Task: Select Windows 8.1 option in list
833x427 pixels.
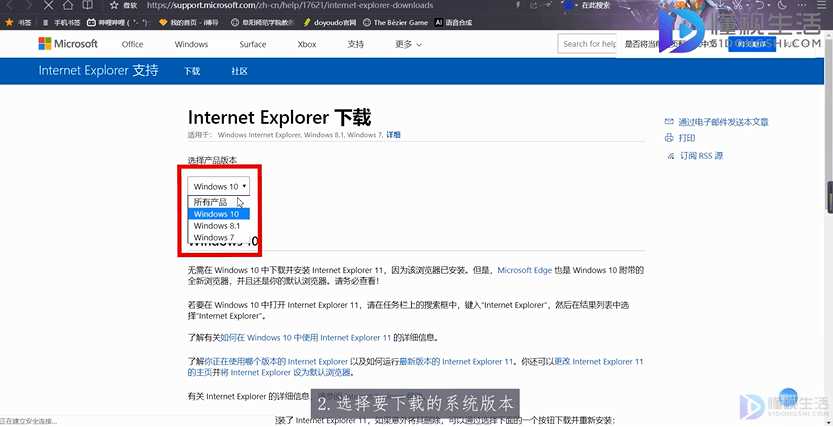Action: (x=218, y=226)
